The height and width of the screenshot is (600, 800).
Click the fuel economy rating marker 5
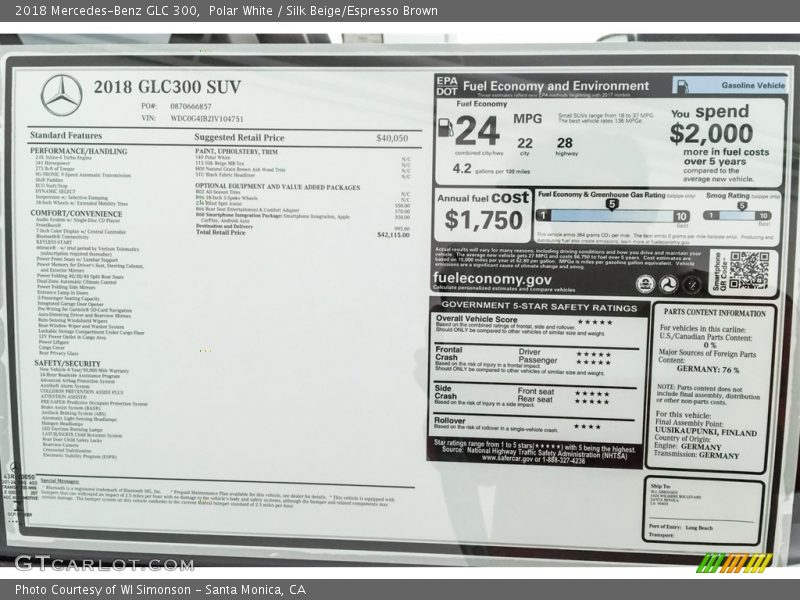(611, 205)
